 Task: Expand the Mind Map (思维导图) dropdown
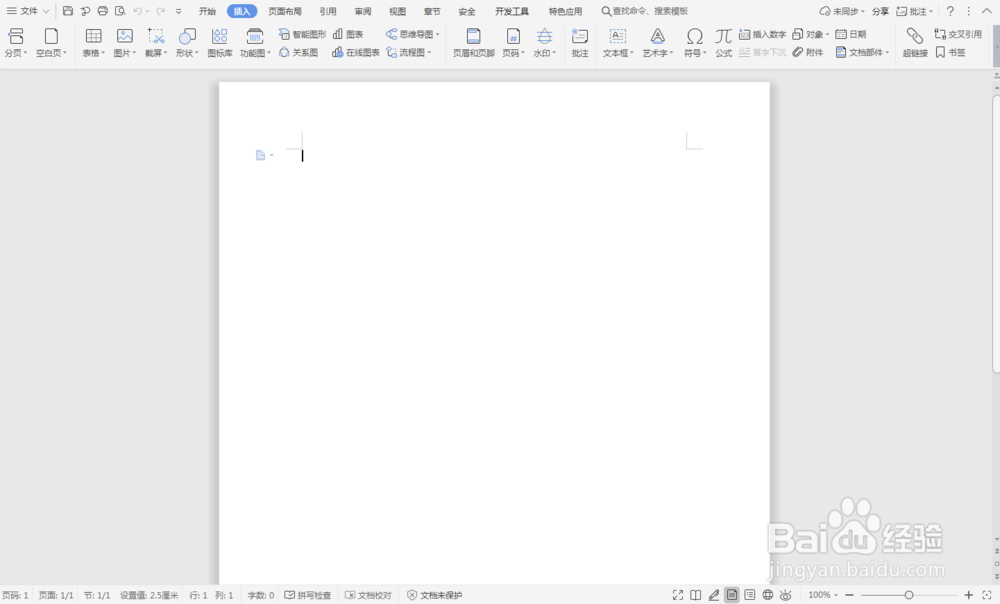438,34
